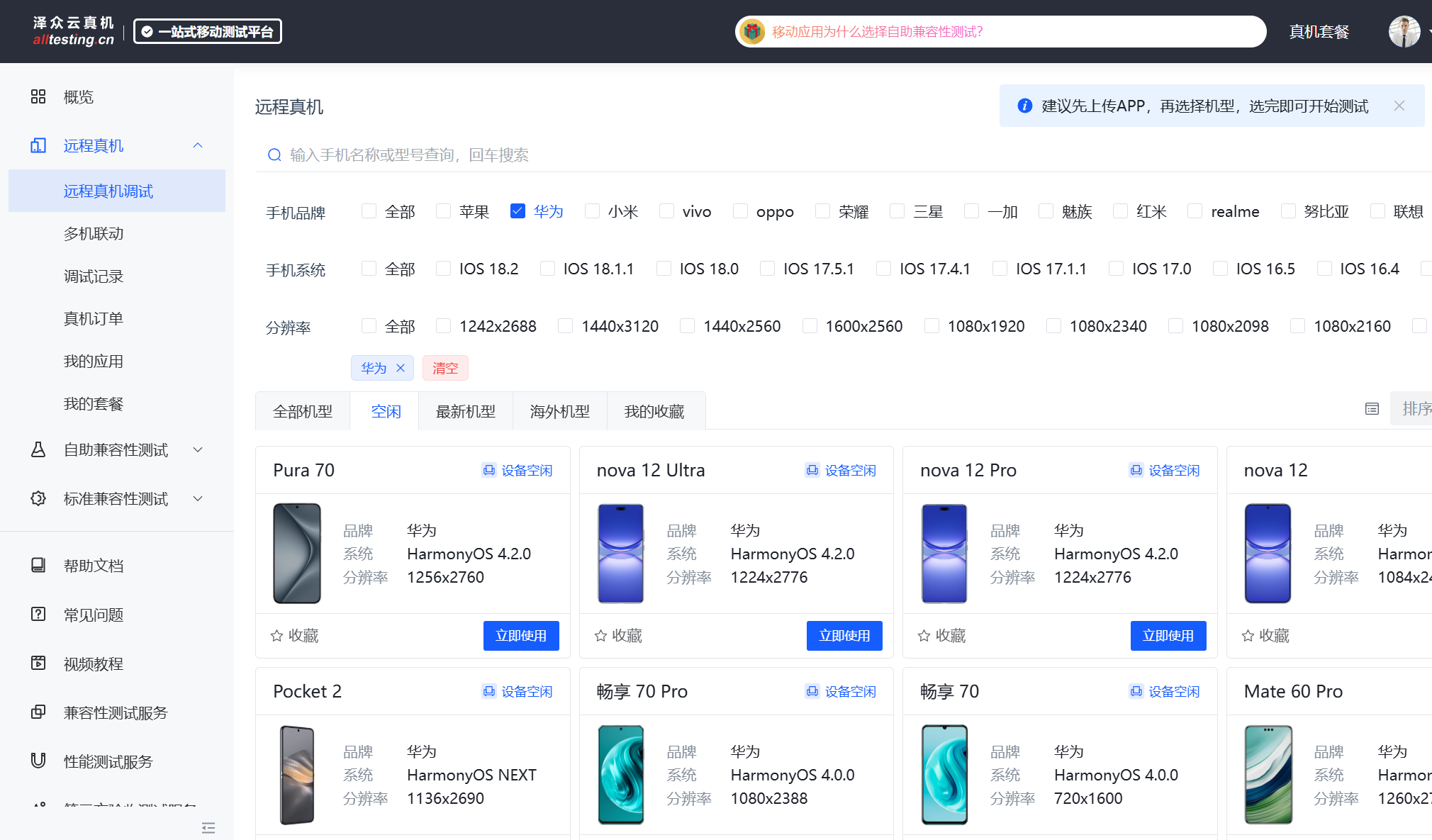Image resolution: width=1432 pixels, height=840 pixels.
Task: Click the search magnifier icon
Action: (x=274, y=155)
